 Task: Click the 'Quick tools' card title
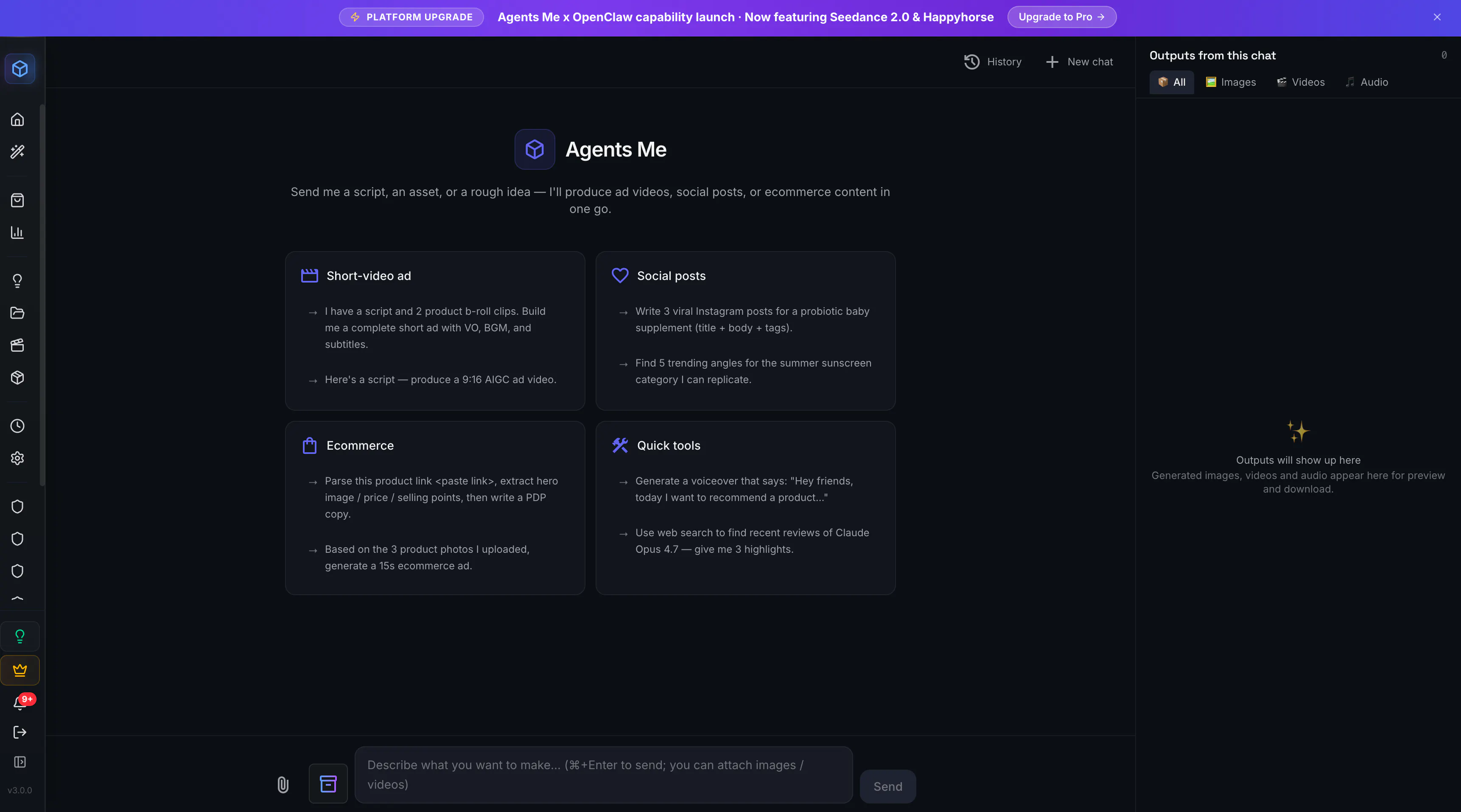click(669, 445)
